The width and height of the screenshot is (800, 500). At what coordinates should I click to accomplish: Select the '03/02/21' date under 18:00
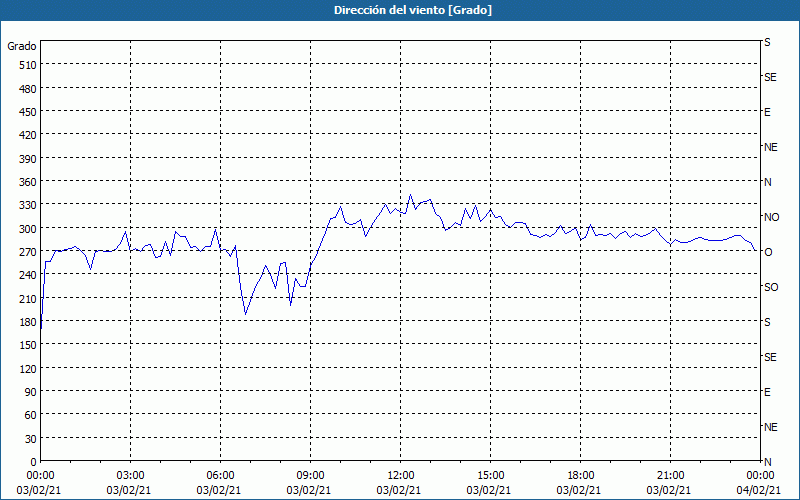[x=579, y=490]
